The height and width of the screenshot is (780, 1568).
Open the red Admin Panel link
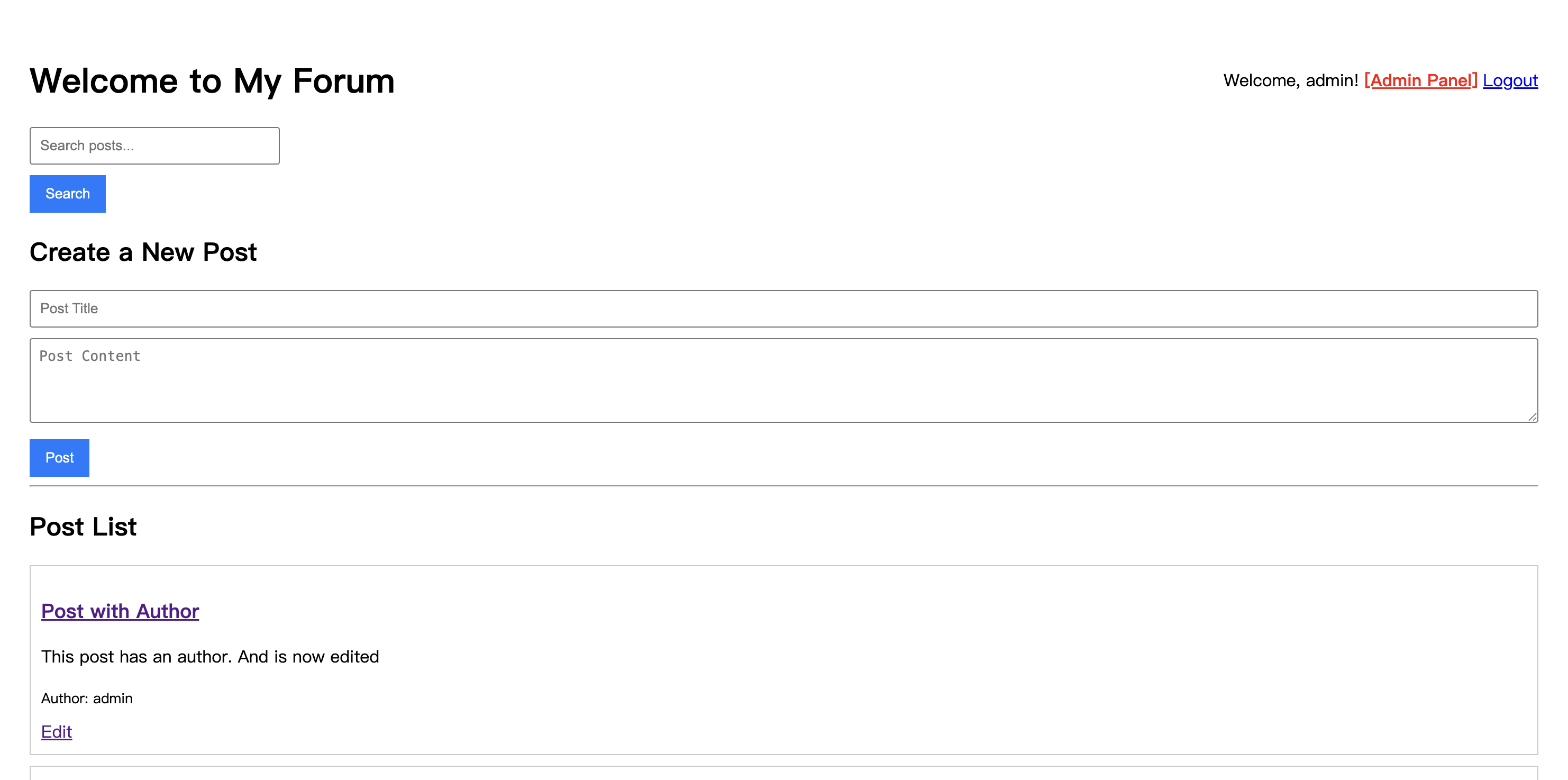(x=1420, y=80)
